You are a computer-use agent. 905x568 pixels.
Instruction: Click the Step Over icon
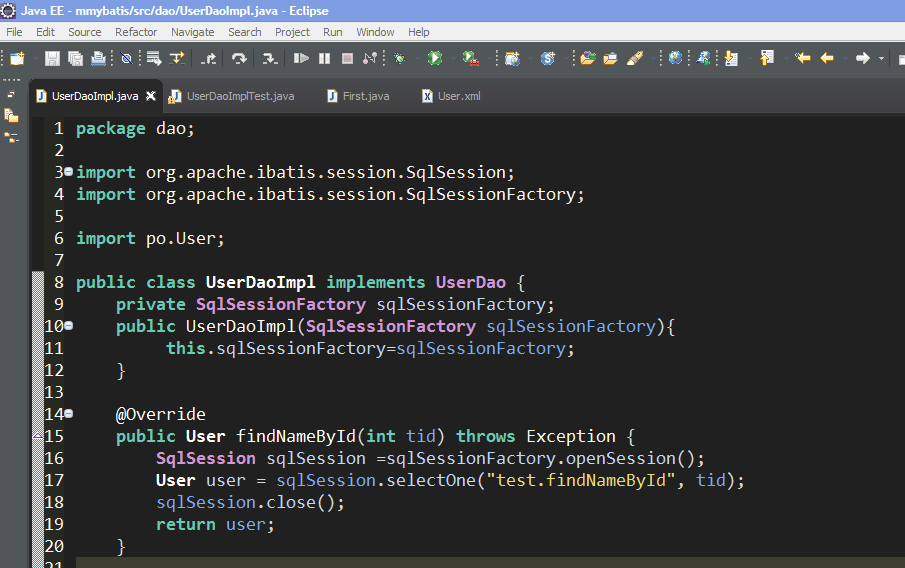[x=239, y=58]
